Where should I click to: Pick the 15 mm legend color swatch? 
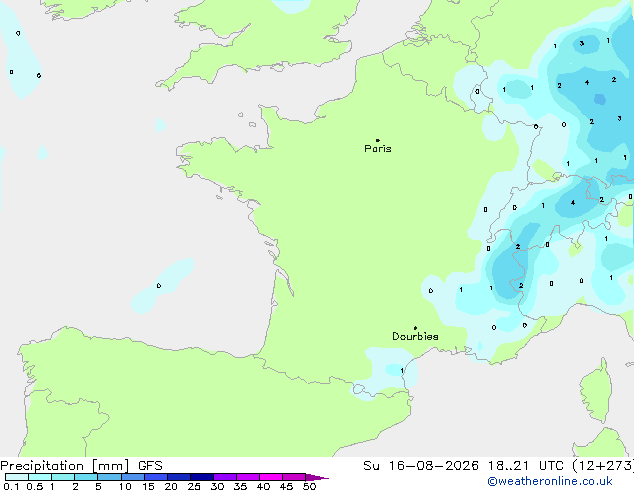(x=155, y=477)
